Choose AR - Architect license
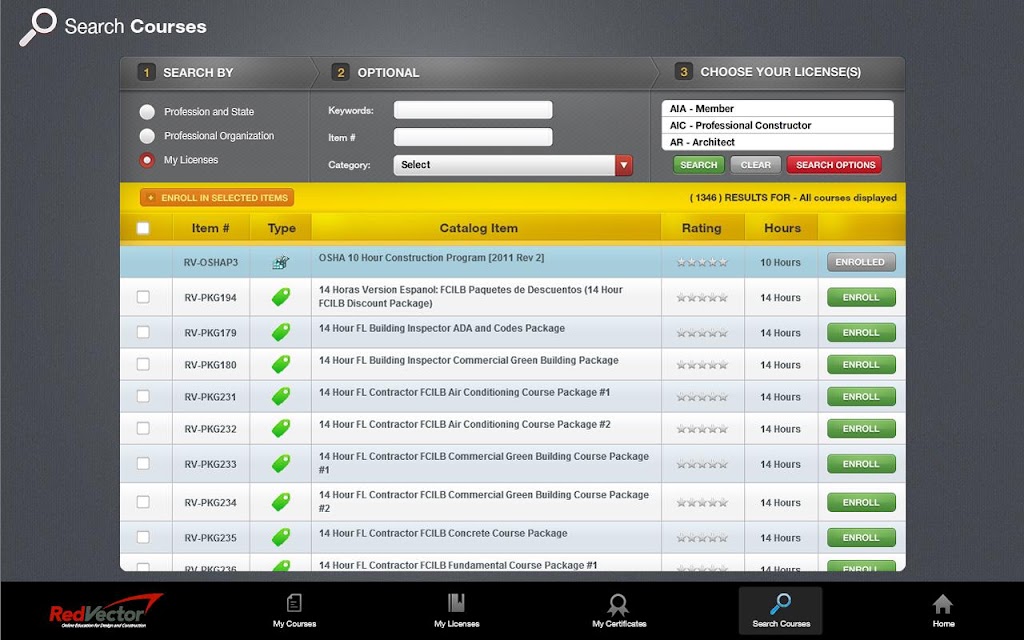Viewport: 1024px width, 640px height. 777,142
